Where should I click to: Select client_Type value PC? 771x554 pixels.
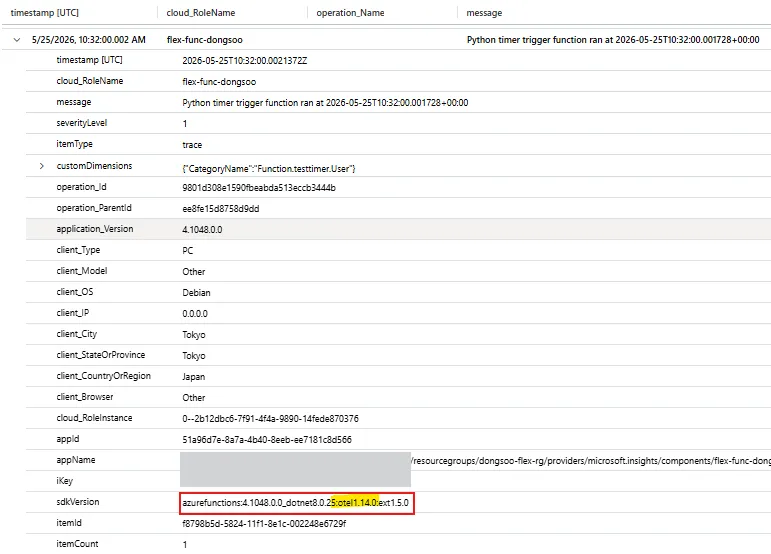[188, 251]
